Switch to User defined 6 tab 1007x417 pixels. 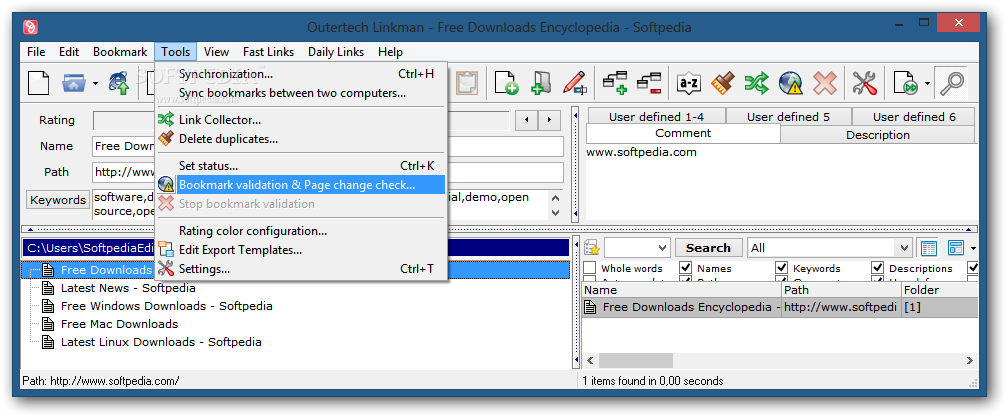(914, 117)
